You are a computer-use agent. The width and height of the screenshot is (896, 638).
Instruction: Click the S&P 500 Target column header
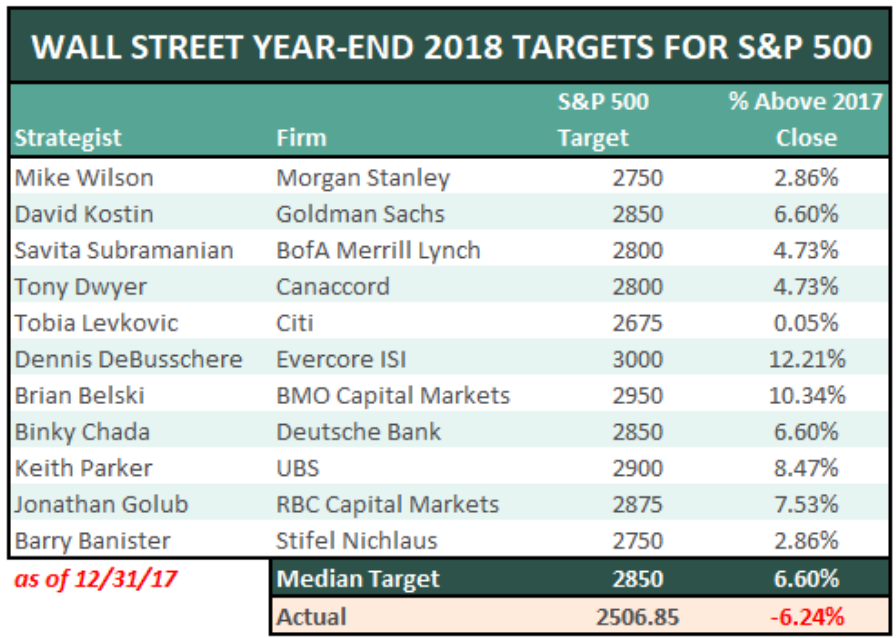[x=603, y=119]
